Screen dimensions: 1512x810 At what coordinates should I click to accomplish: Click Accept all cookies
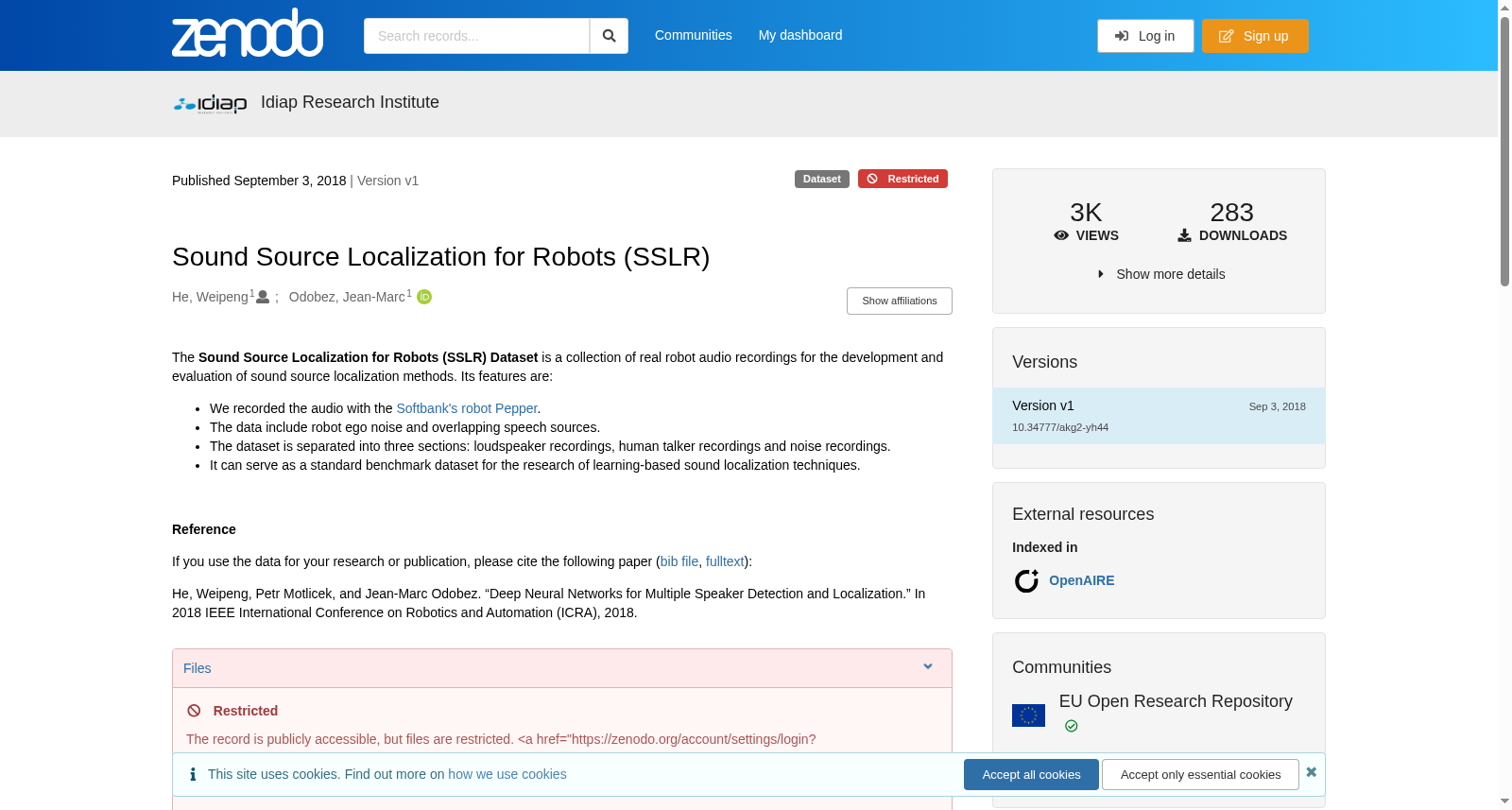[x=1031, y=774]
